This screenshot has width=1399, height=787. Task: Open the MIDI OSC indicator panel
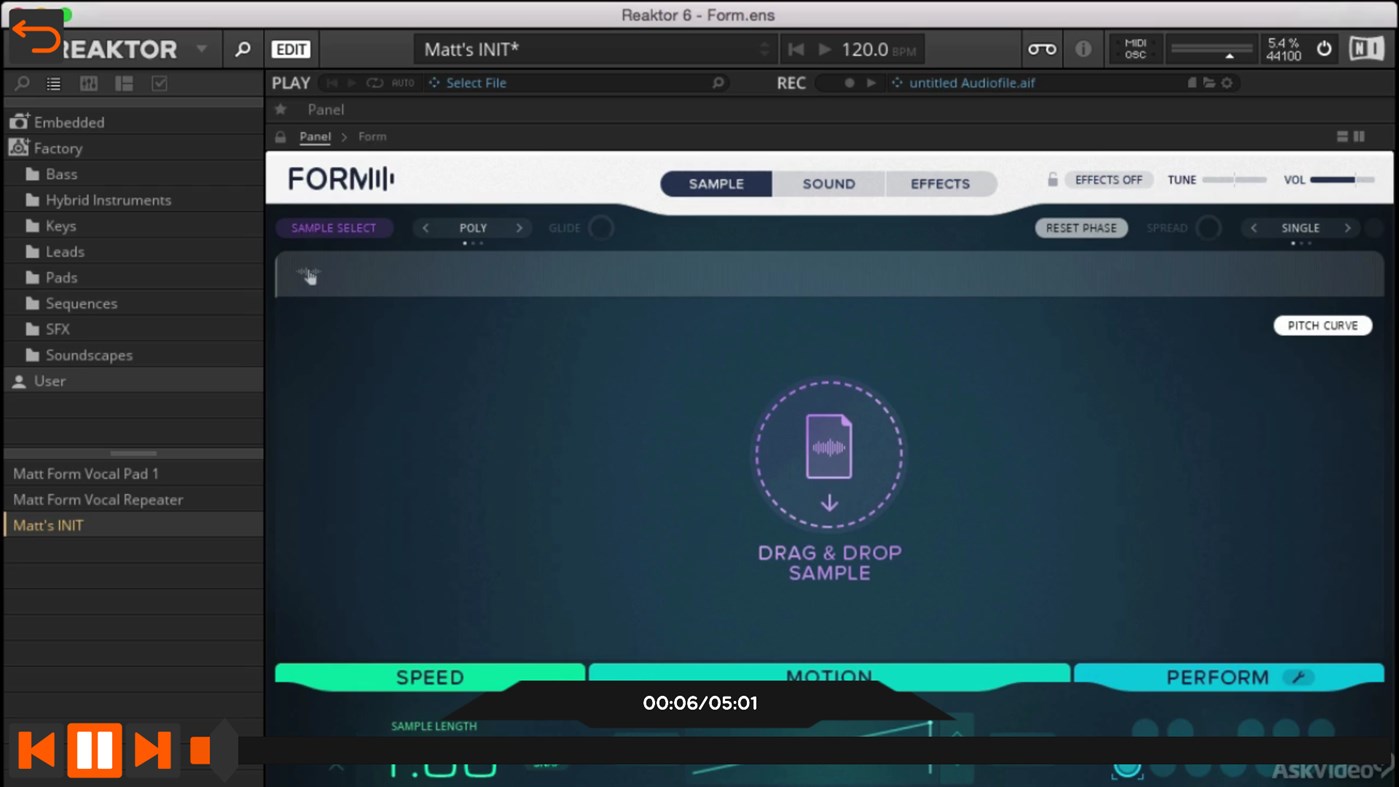pyautogui.click(x=1135, y=49)
